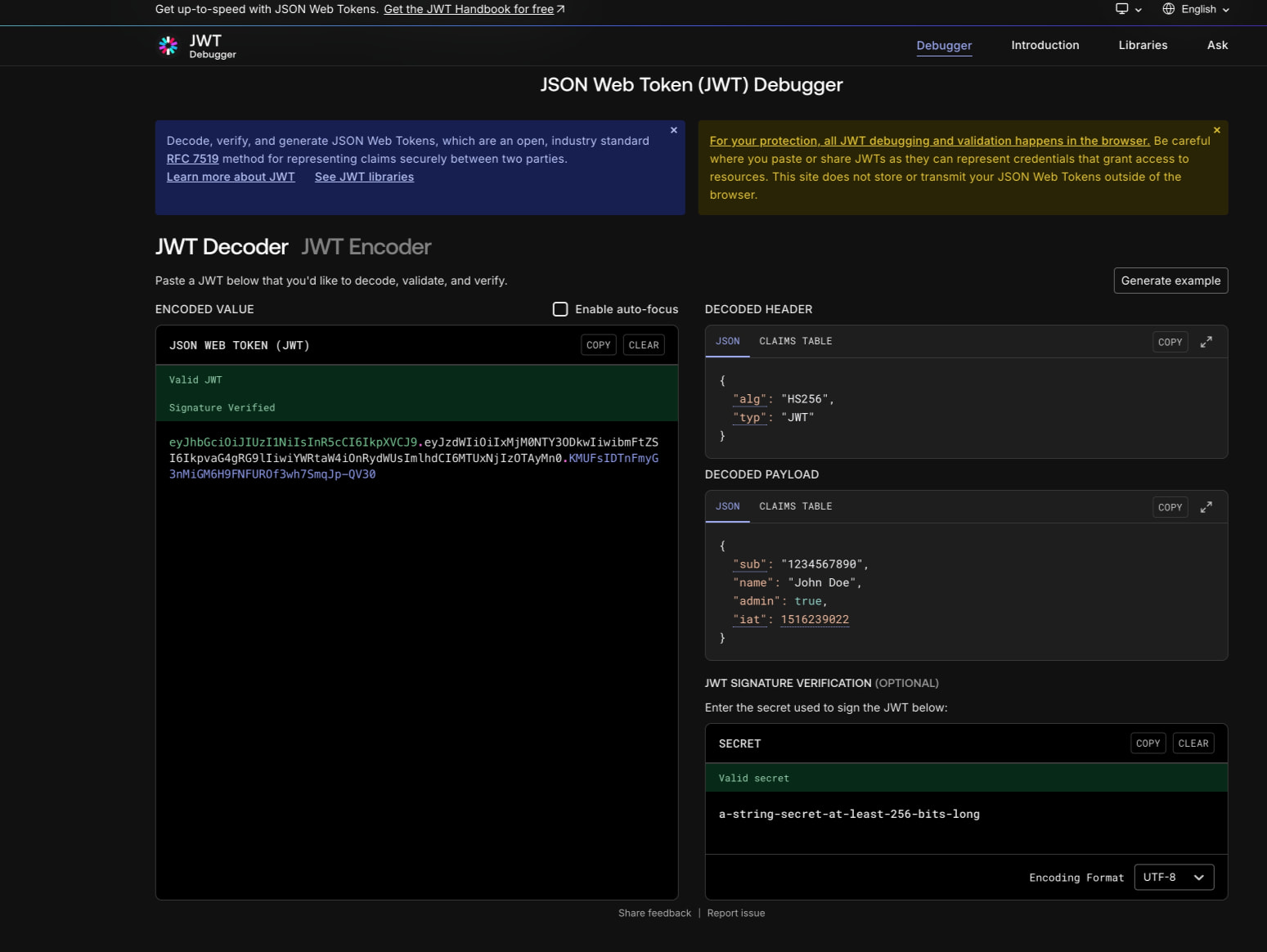Dismiss the yellow protection warning banner
1267x952 pixels.
tap(1217, 130)
